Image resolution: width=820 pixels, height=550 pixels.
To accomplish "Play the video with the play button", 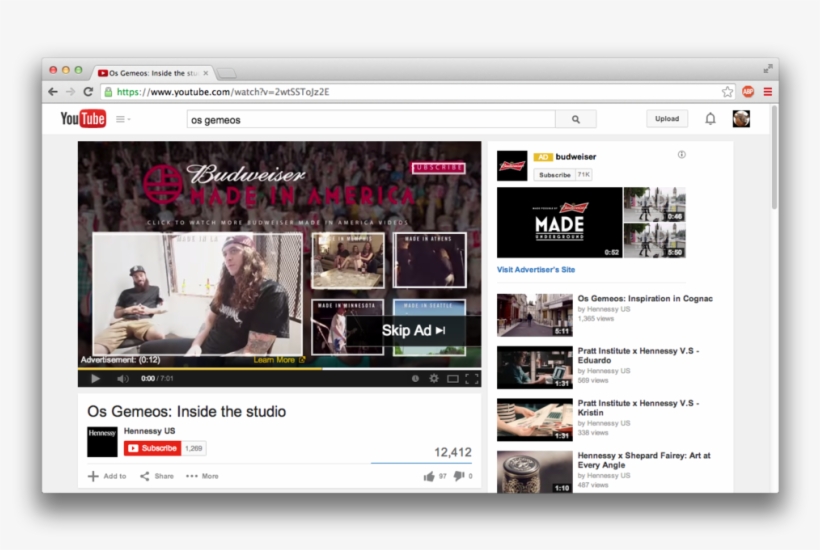I will [96, 379].
